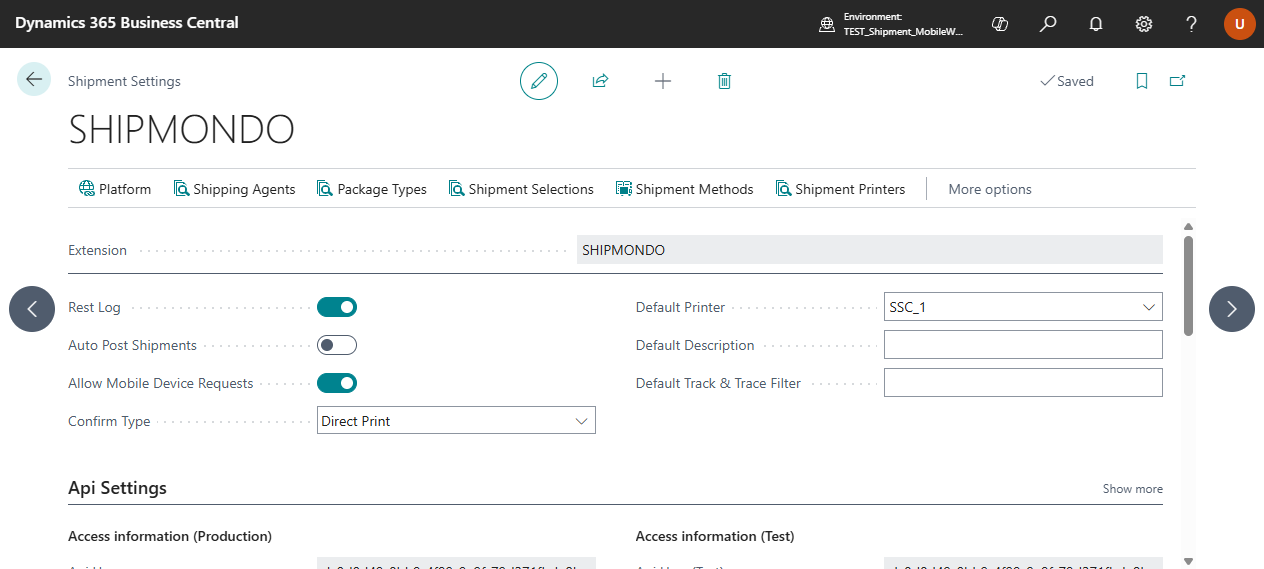Image resolution: width=1264 pixels, height=569 pixels.
Task: Click Show more in Api Settings
Action: [1132, 489]
